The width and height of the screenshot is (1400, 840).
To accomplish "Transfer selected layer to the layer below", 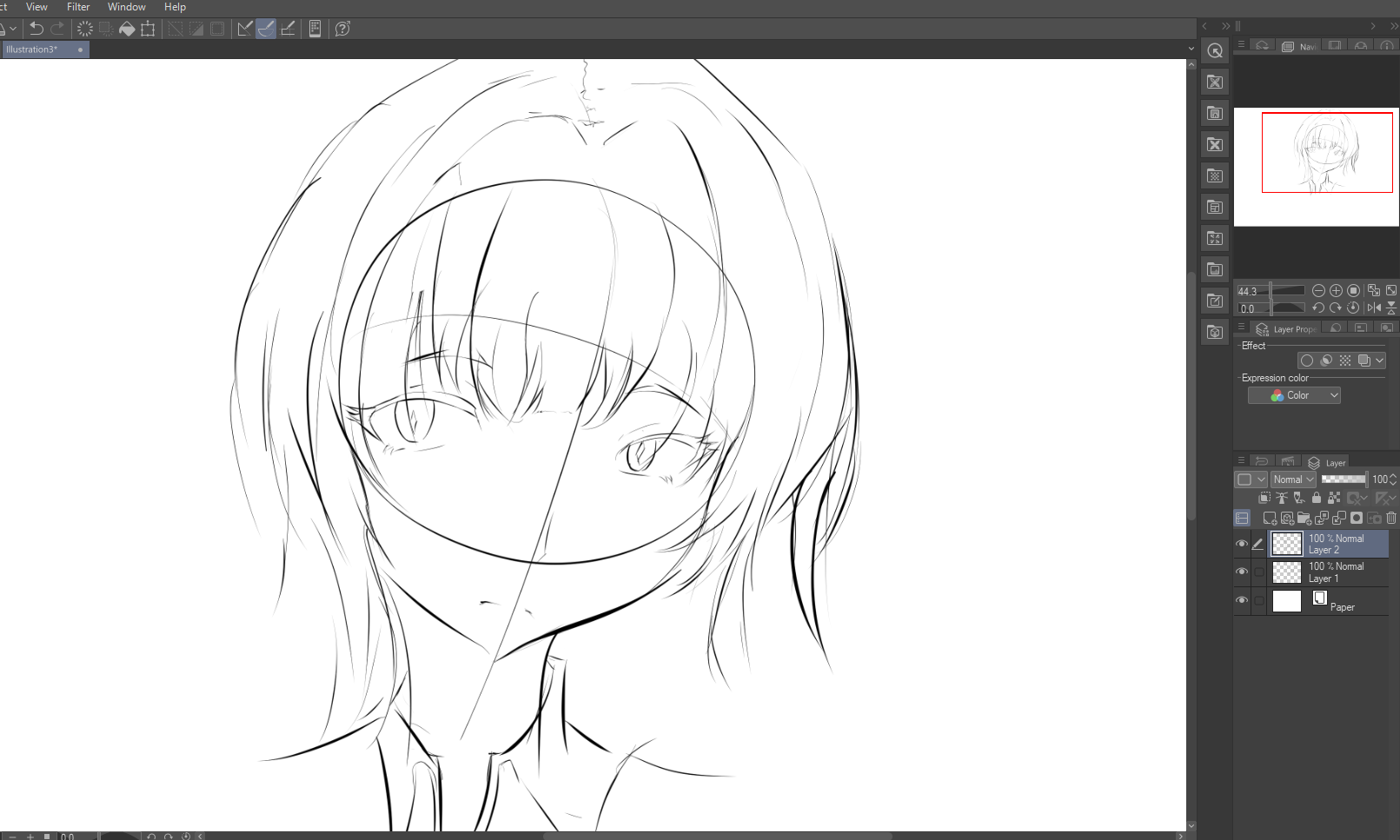I will (1322, 518).
